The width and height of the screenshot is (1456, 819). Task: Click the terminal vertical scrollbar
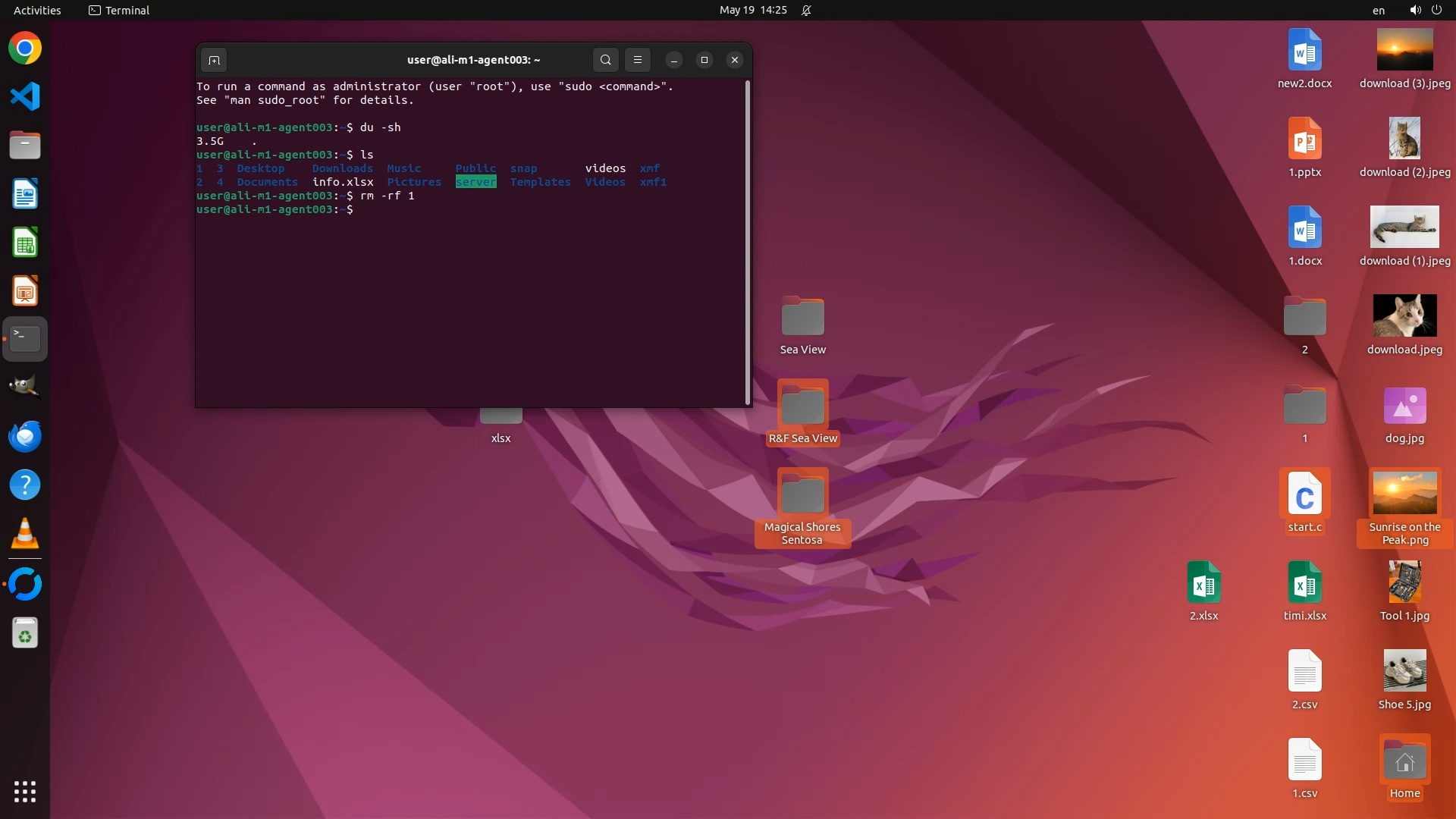point(748,243)
